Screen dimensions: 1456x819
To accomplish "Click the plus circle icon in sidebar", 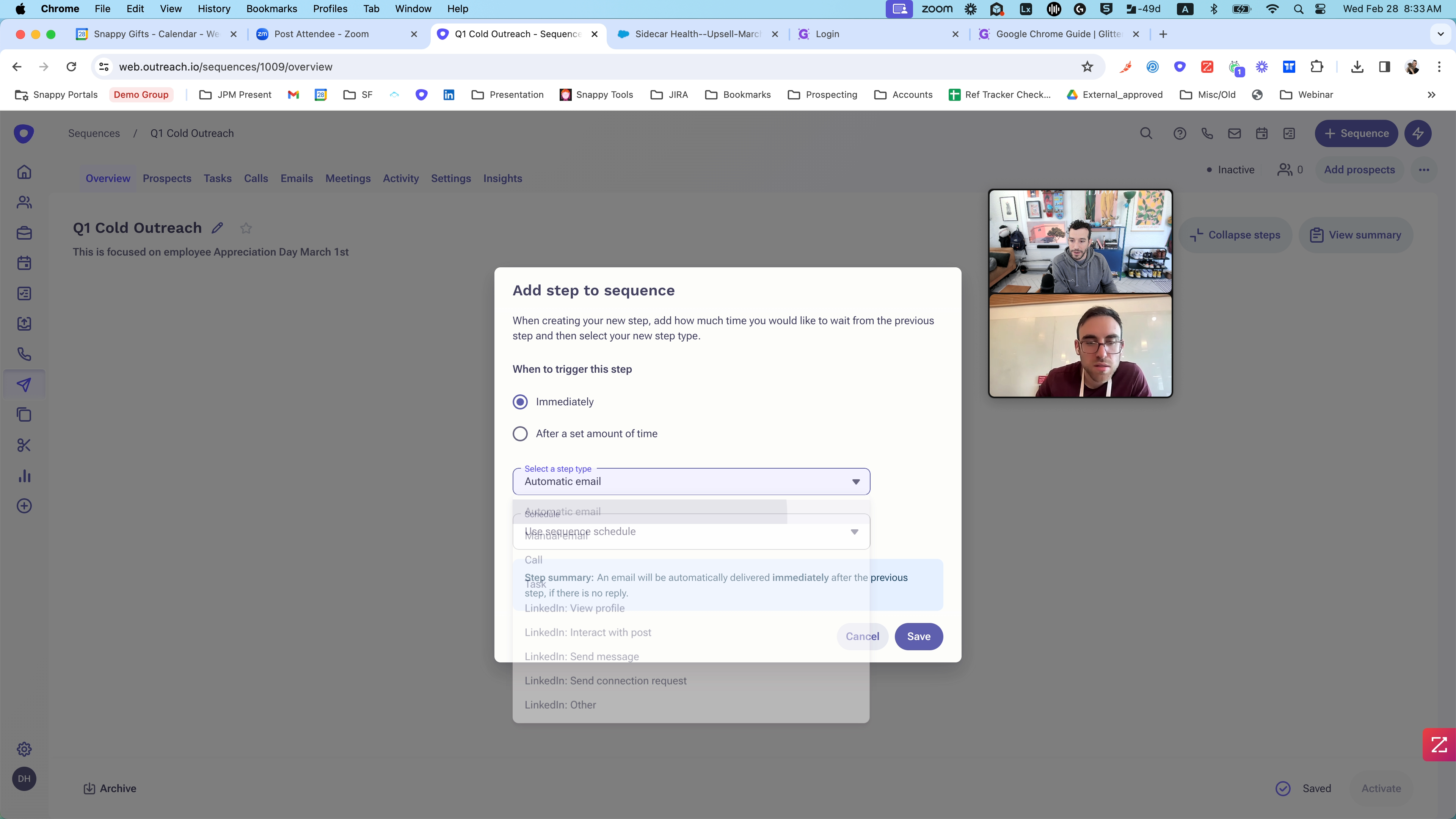I will (24, 506).
